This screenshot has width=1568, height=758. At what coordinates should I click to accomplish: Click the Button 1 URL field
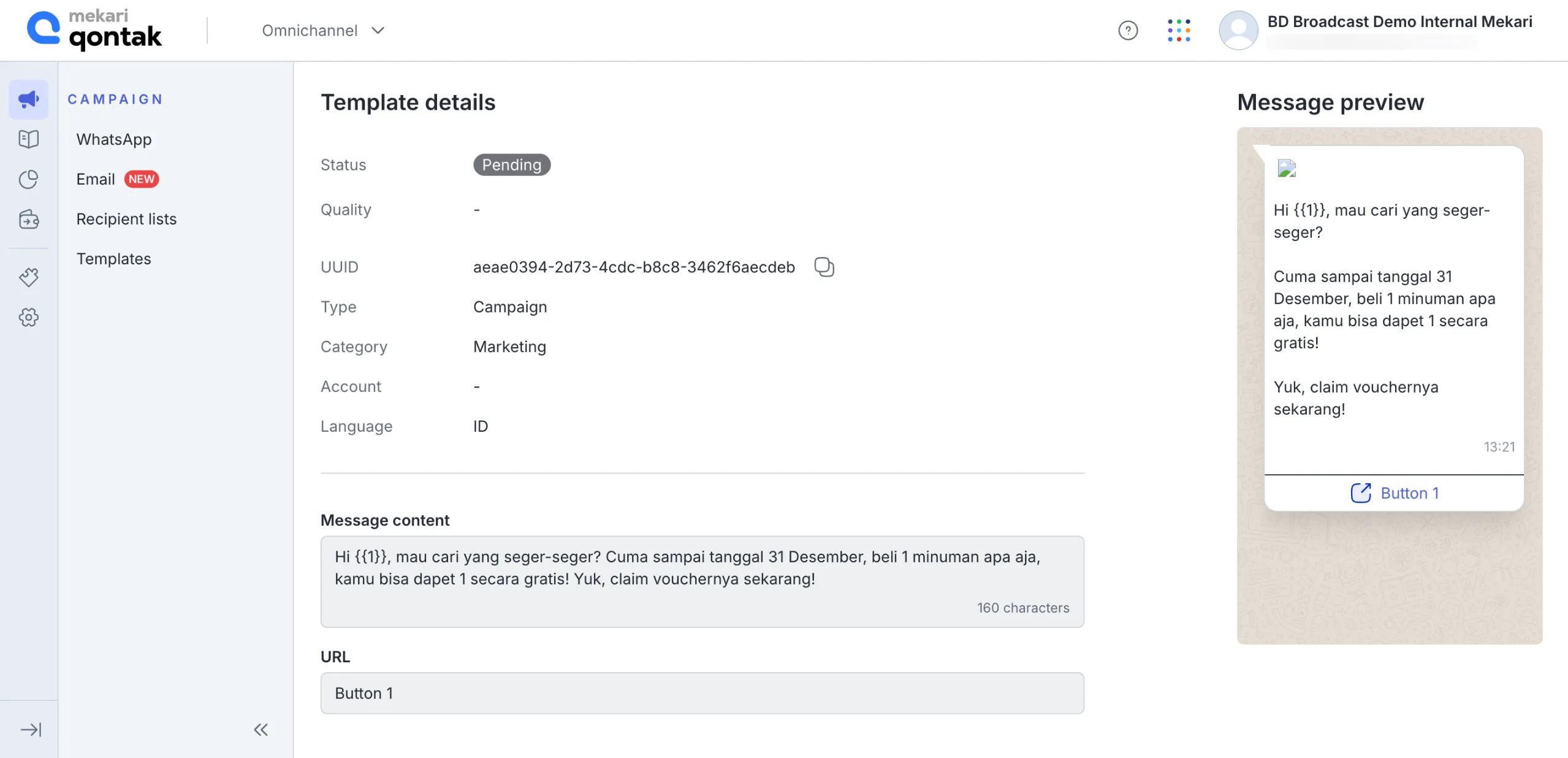702,693
